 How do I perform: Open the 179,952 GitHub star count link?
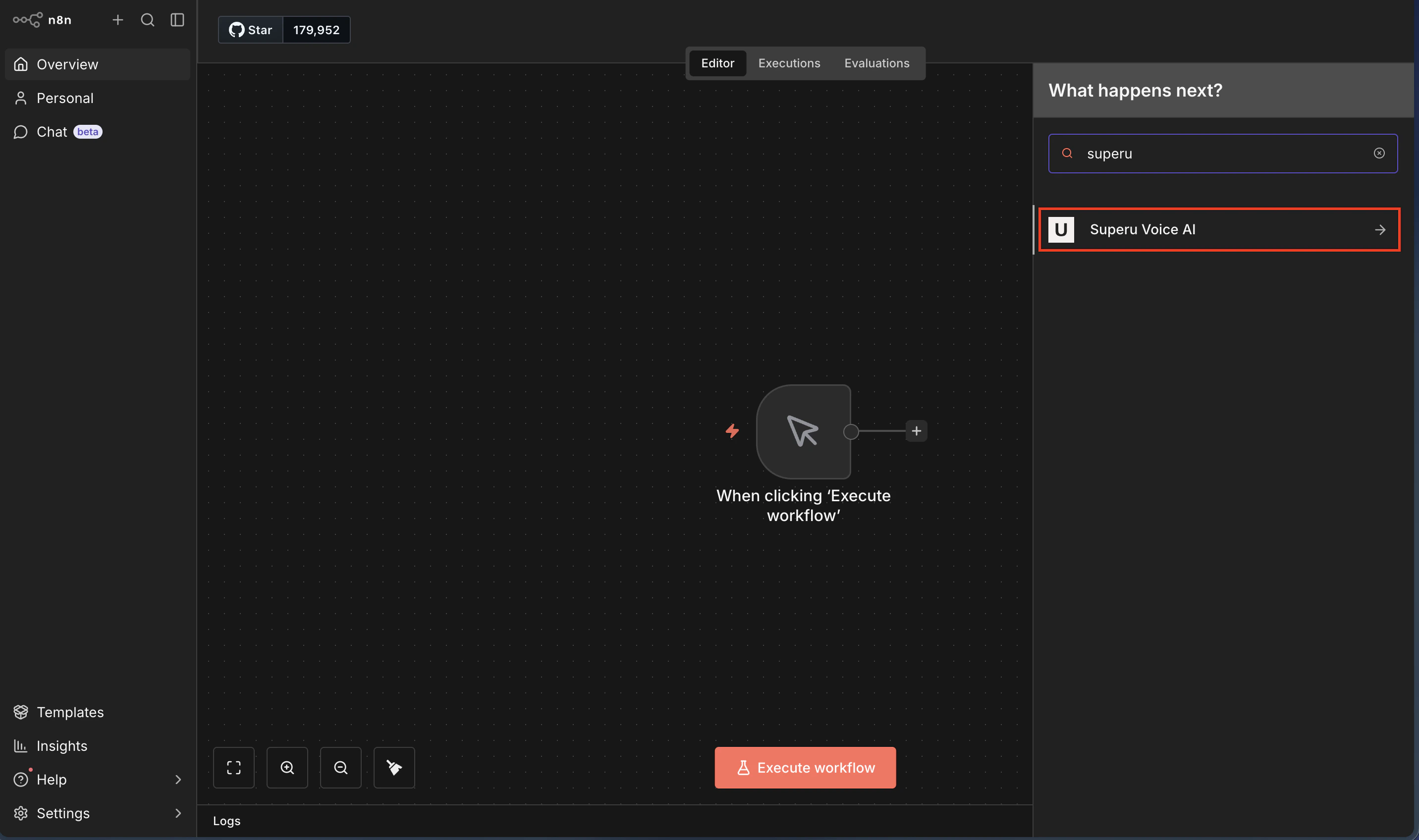pyautogui.click(x=316, y=29)
